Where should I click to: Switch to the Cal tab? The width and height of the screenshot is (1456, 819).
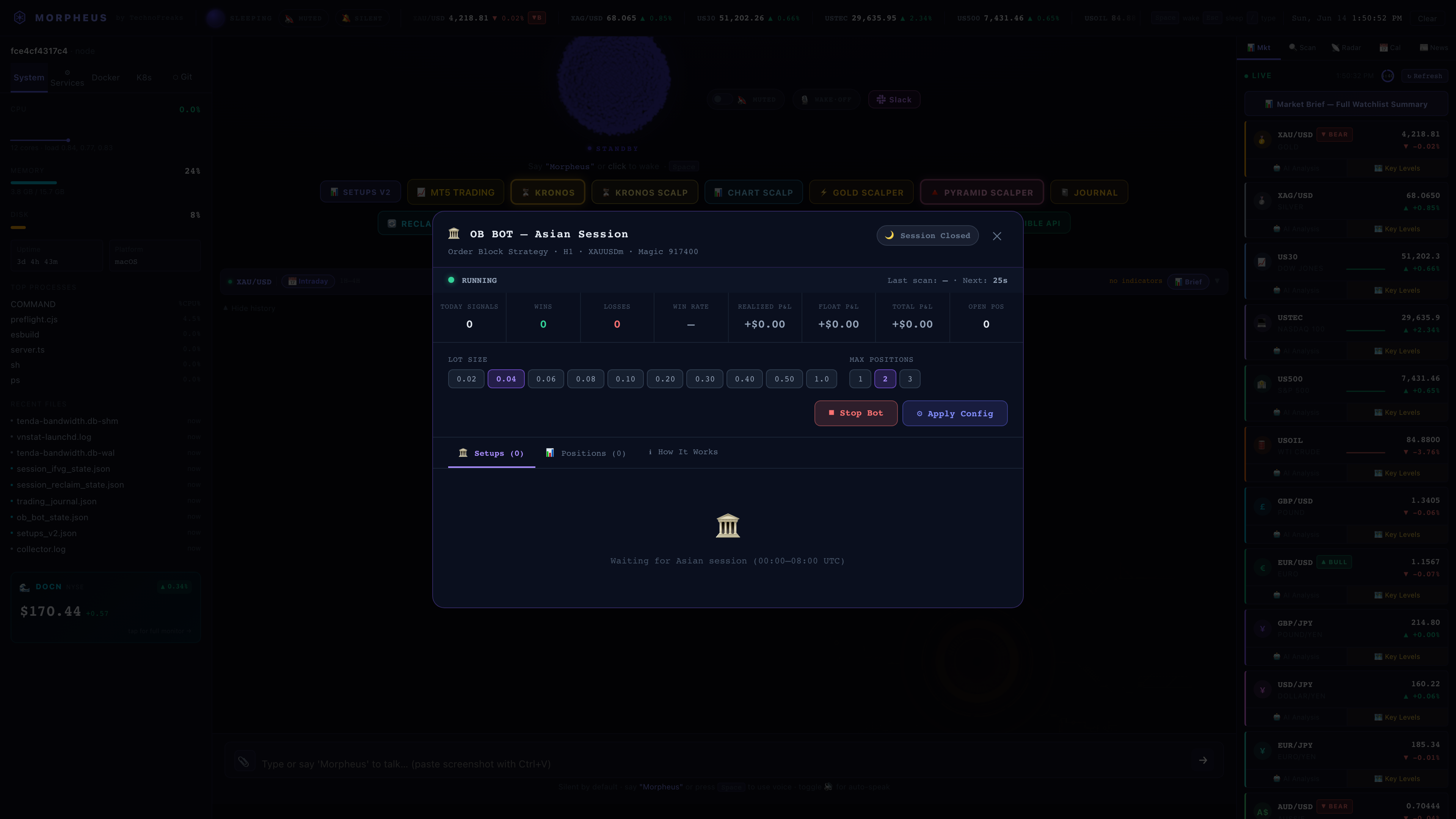pos(1390,47)
